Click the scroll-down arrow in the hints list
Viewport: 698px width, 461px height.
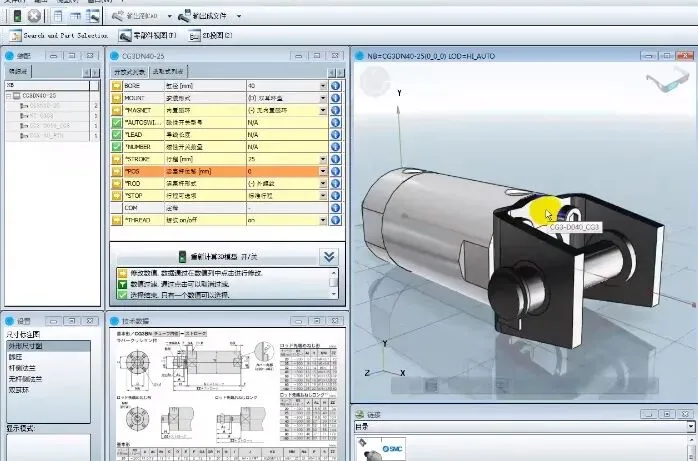(x=334, y=294)
